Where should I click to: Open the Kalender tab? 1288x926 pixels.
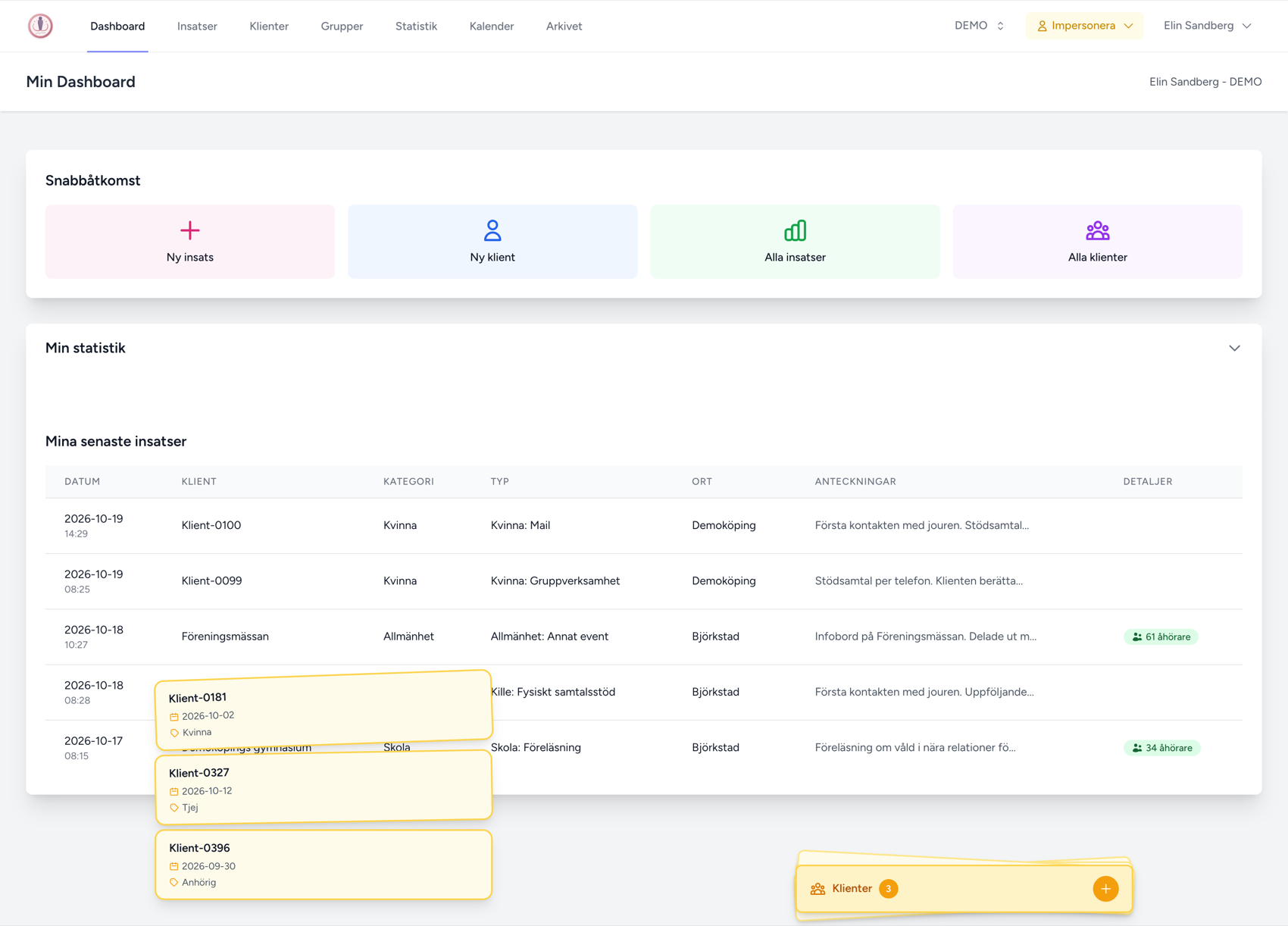pos(492,27)
